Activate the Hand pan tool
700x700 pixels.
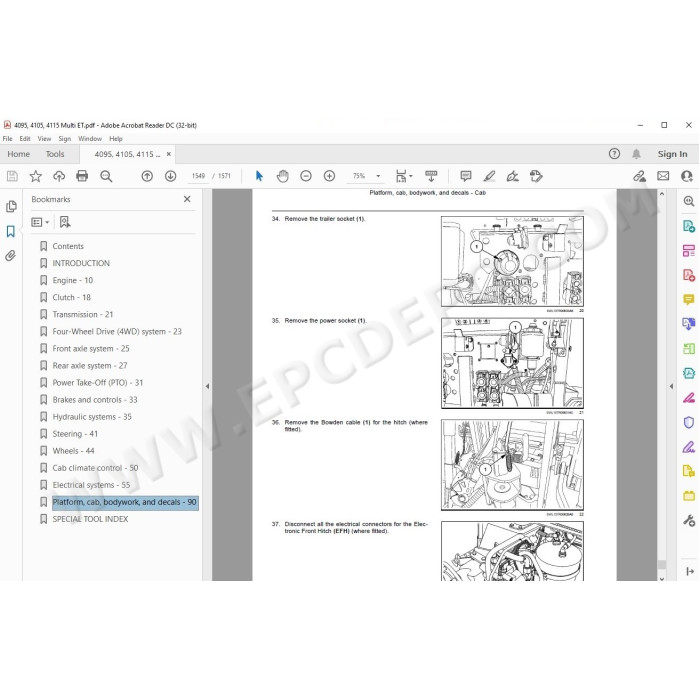(x=283, y=176)
